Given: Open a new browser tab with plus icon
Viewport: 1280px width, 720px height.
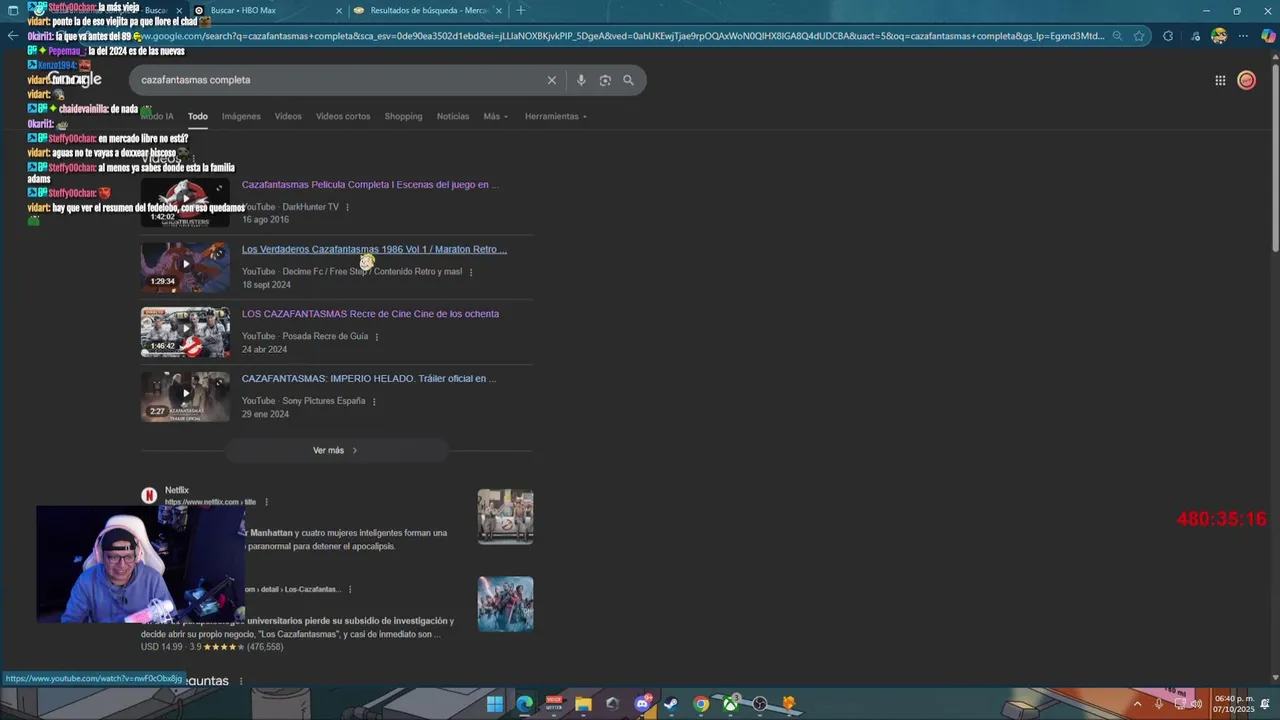Looking at the screenshot, I should click(x=521, y=10).
